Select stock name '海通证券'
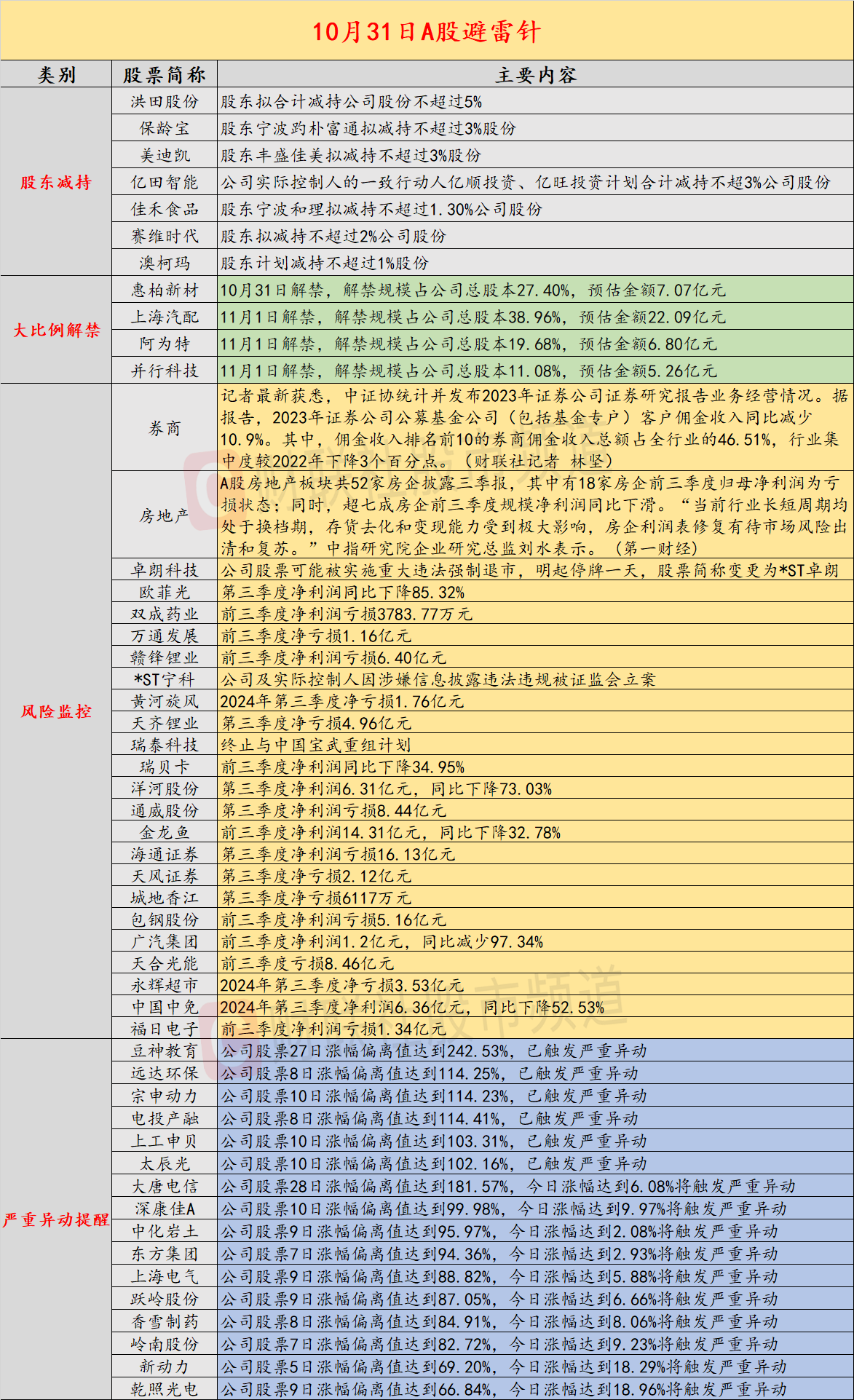854x1400 pixels. pos(165,855)
